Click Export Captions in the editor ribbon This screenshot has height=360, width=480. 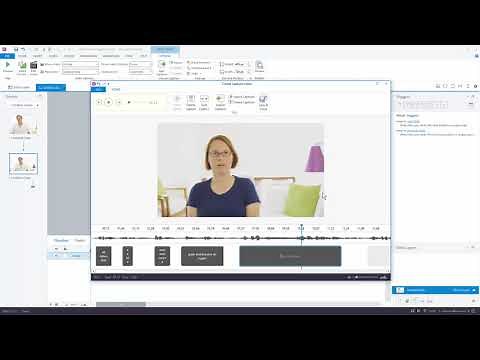242,97
